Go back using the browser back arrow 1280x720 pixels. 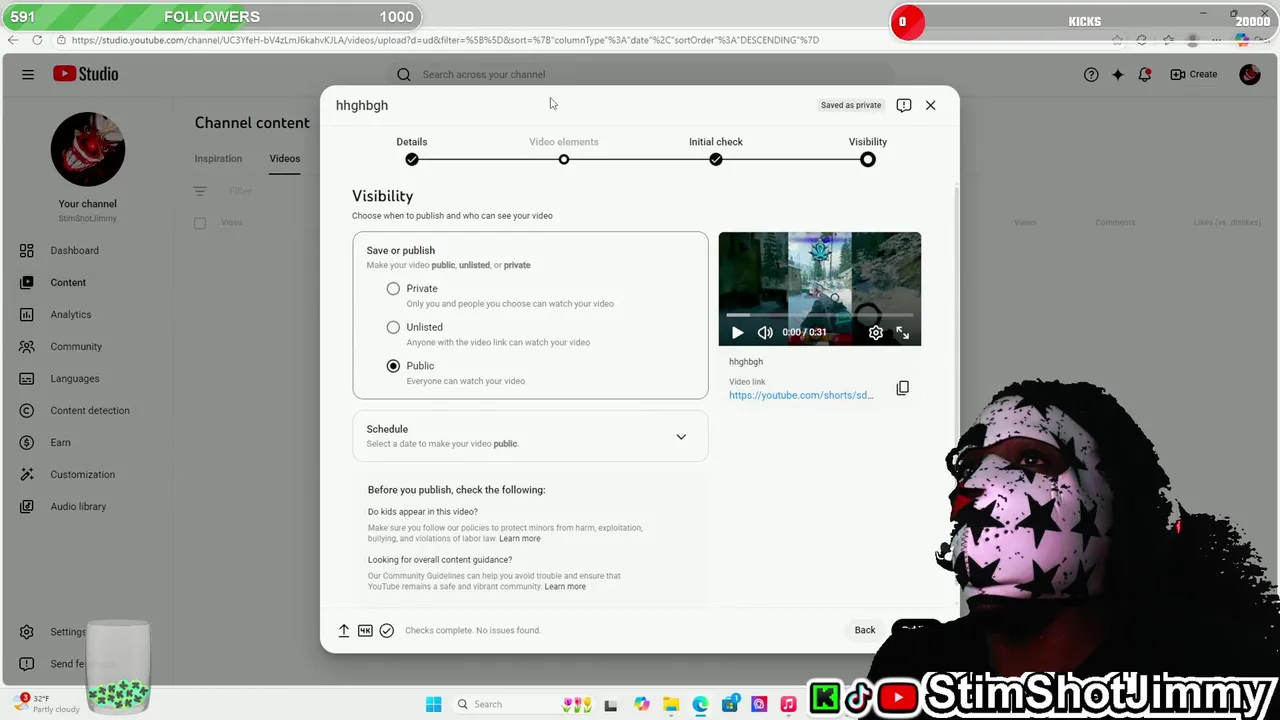(x=12, y=40)
